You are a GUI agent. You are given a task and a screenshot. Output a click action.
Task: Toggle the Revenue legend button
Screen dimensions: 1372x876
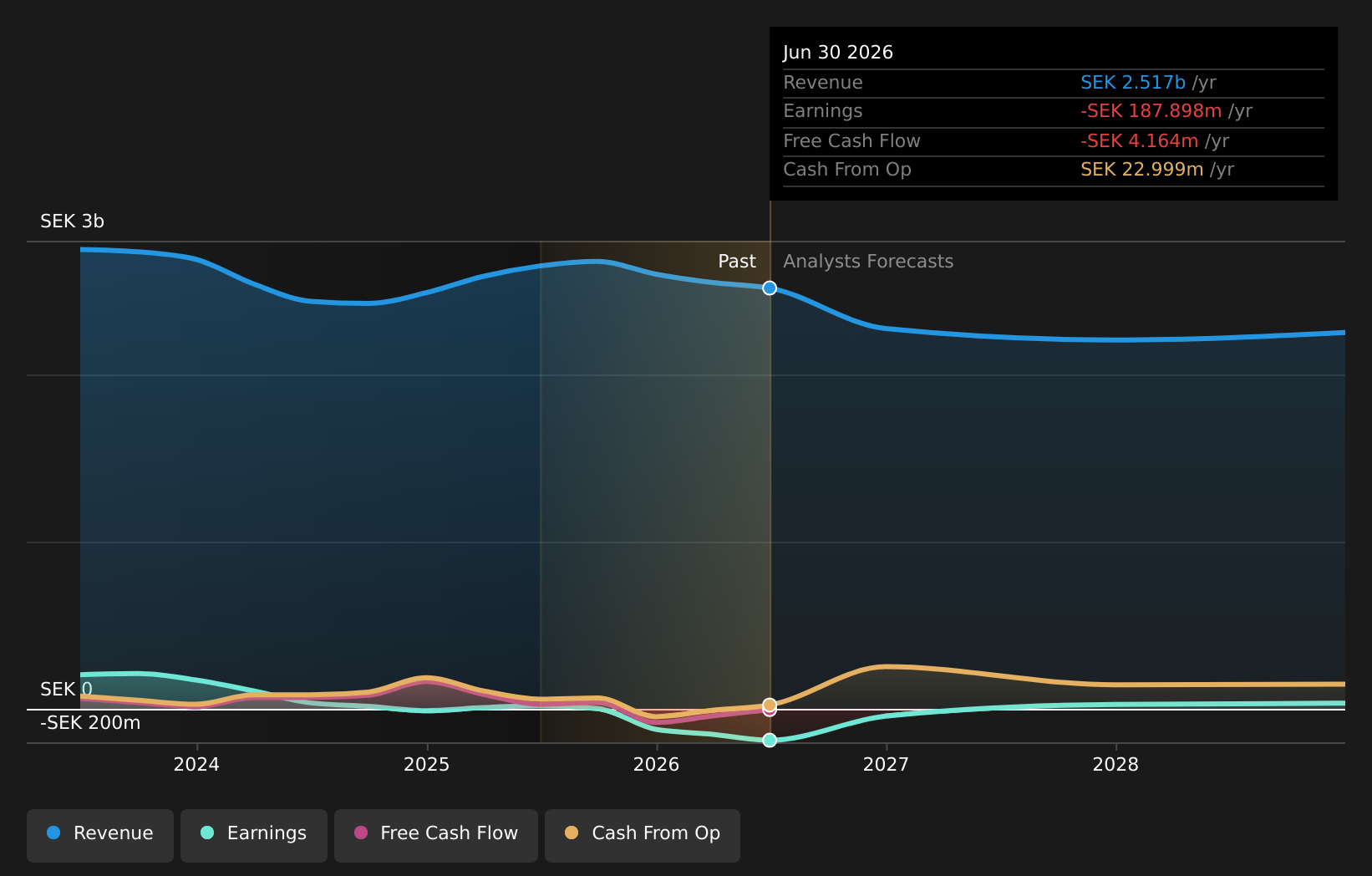[x=100, y=835]
